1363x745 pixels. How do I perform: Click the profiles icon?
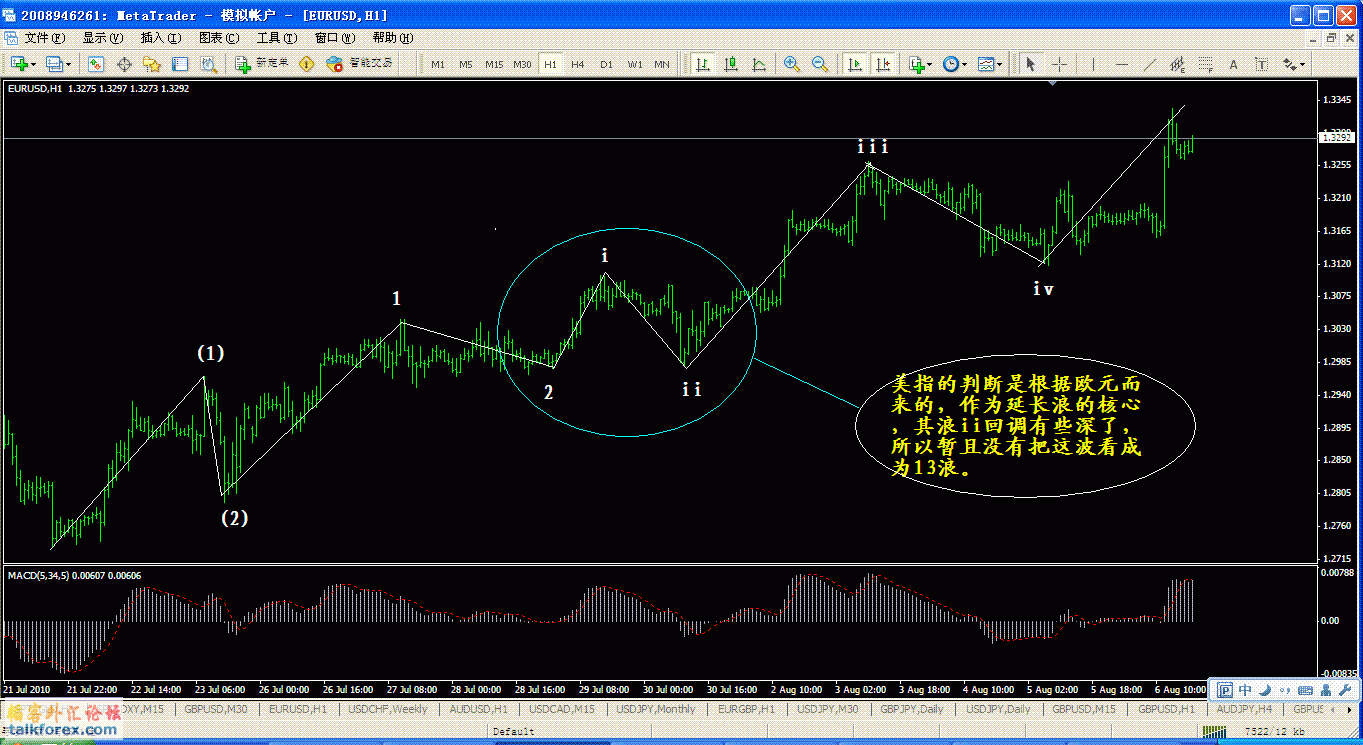point(54,64)
